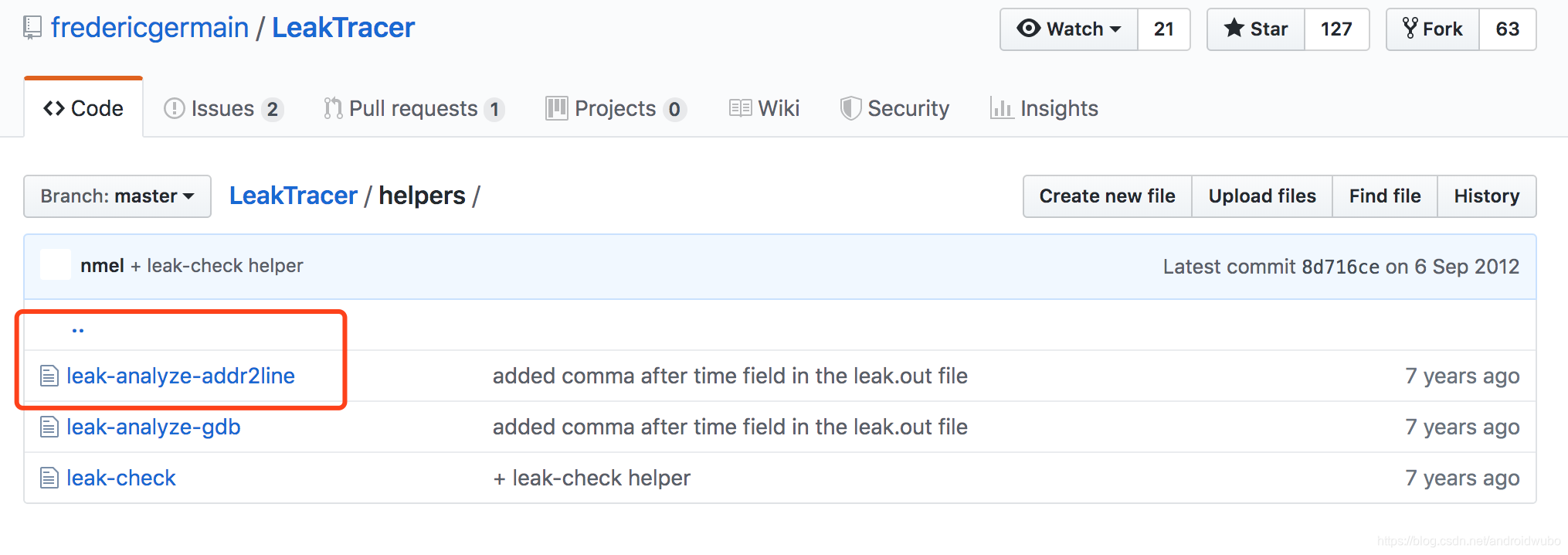1568x555 pixels.
Task: Click the nmel author avatar thumbnail
Action: tap(56, 266)
